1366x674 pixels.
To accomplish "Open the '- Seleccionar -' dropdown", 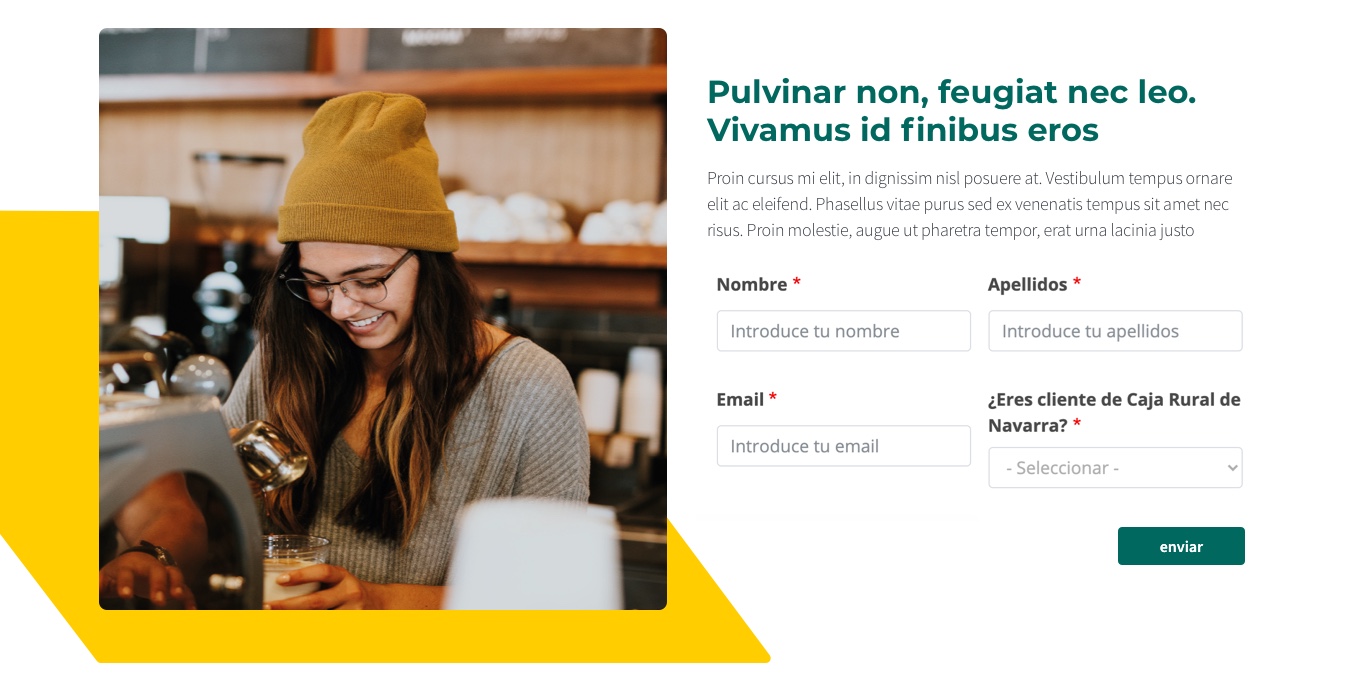I will [x=1115, y=468].
